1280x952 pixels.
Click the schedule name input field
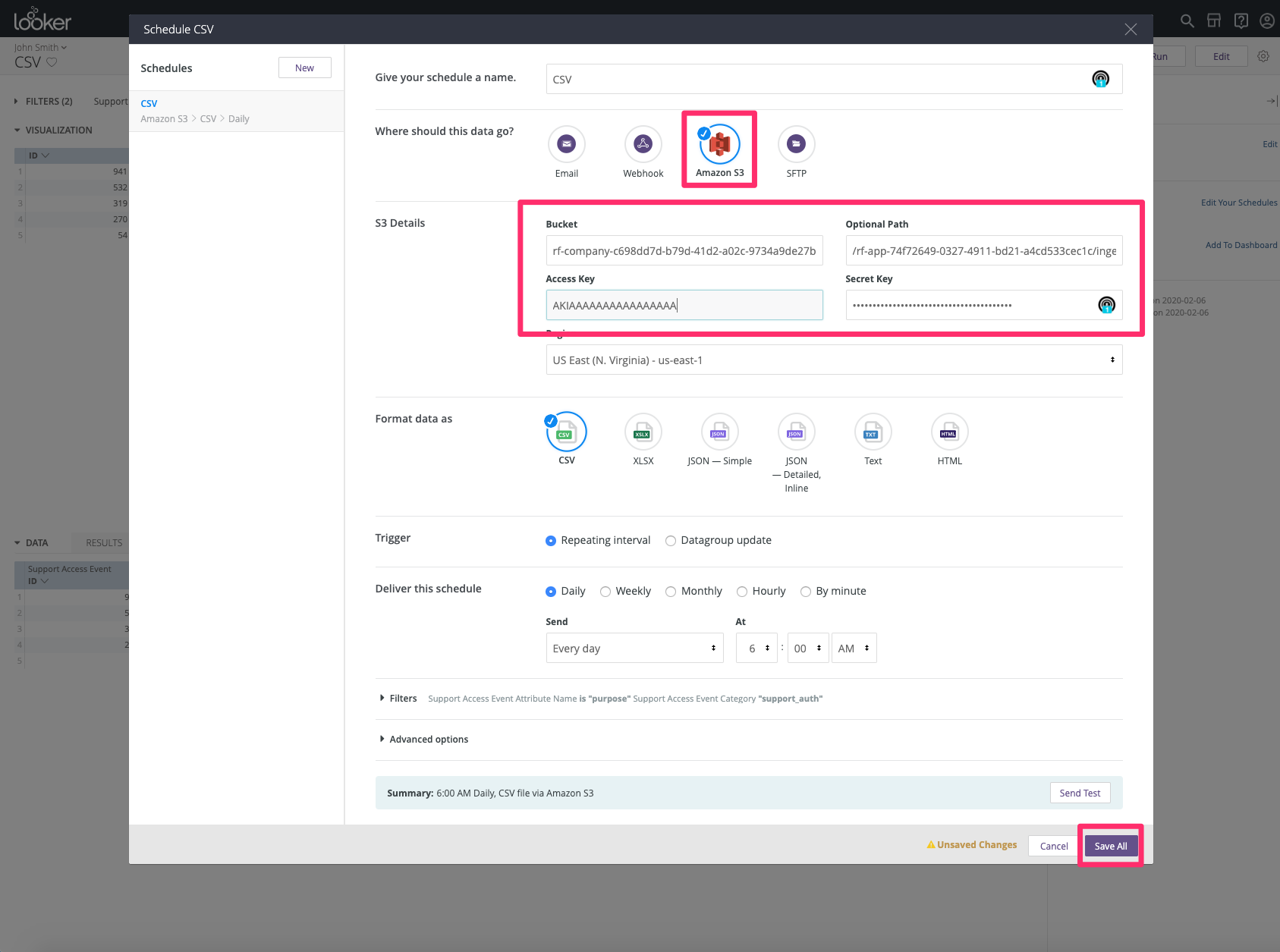[x=834, y=79]
